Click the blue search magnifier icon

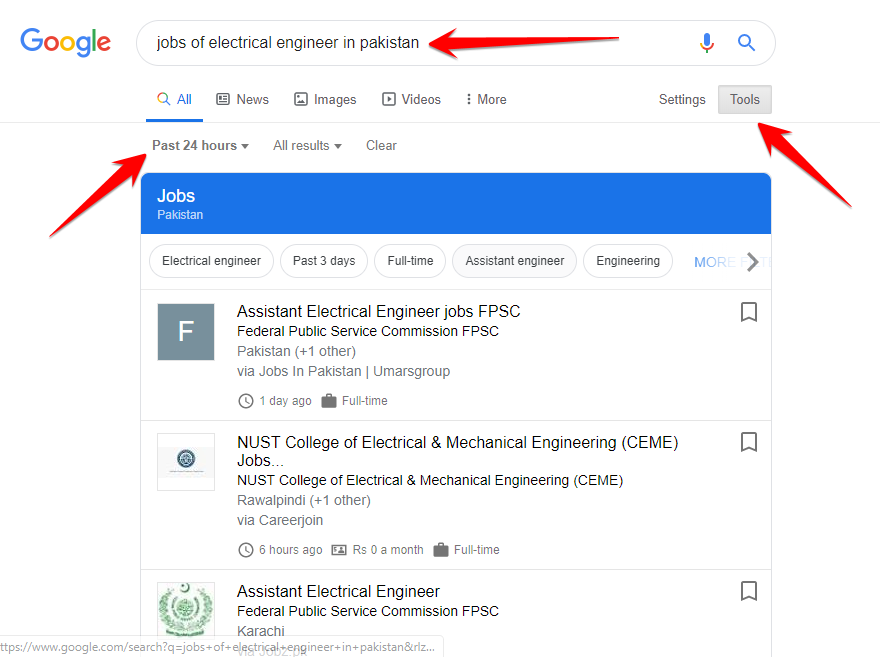point(746,43)
